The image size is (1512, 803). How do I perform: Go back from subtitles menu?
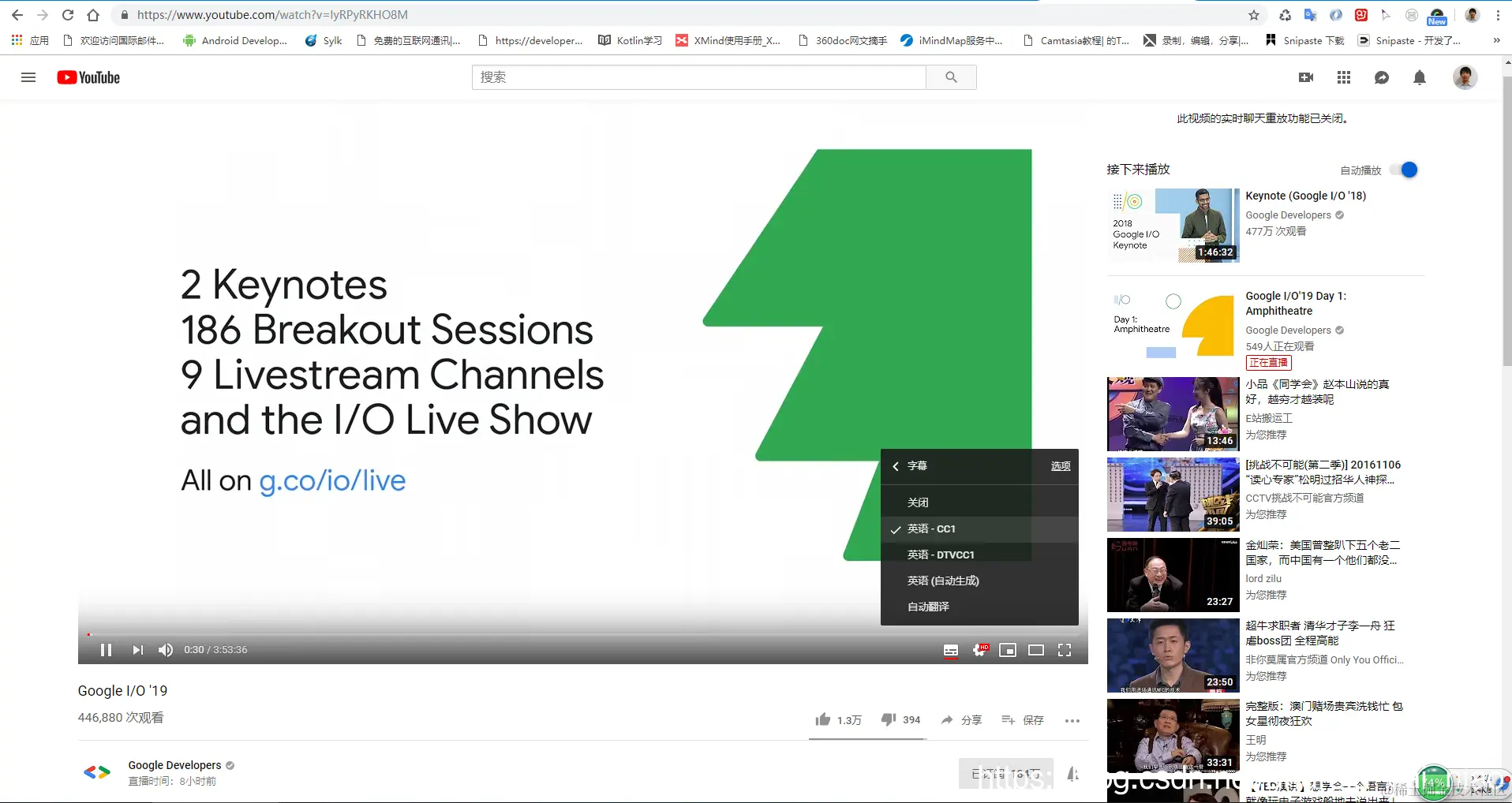tap(896, 466)
